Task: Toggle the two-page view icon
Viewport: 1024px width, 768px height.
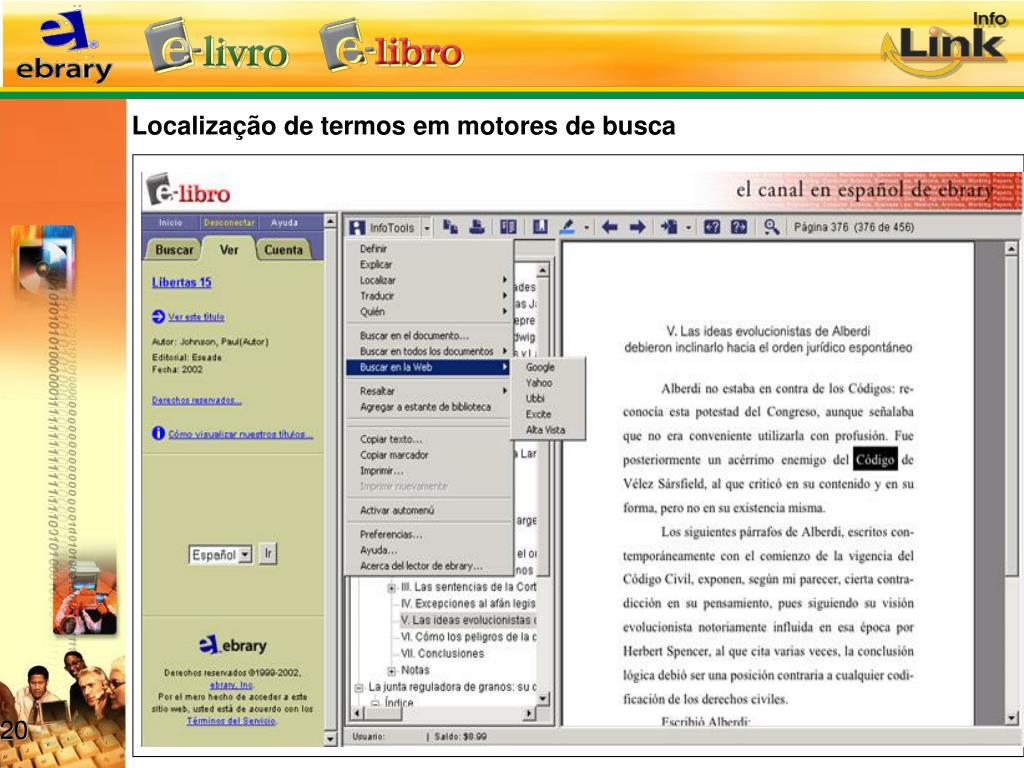Action: pyautogui.click(x=508, y=227)
